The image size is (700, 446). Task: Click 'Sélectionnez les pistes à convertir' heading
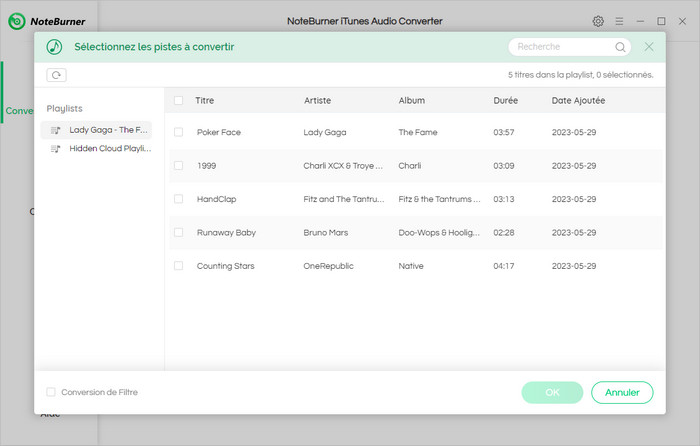pyautogui.click(x=154, y=47)
